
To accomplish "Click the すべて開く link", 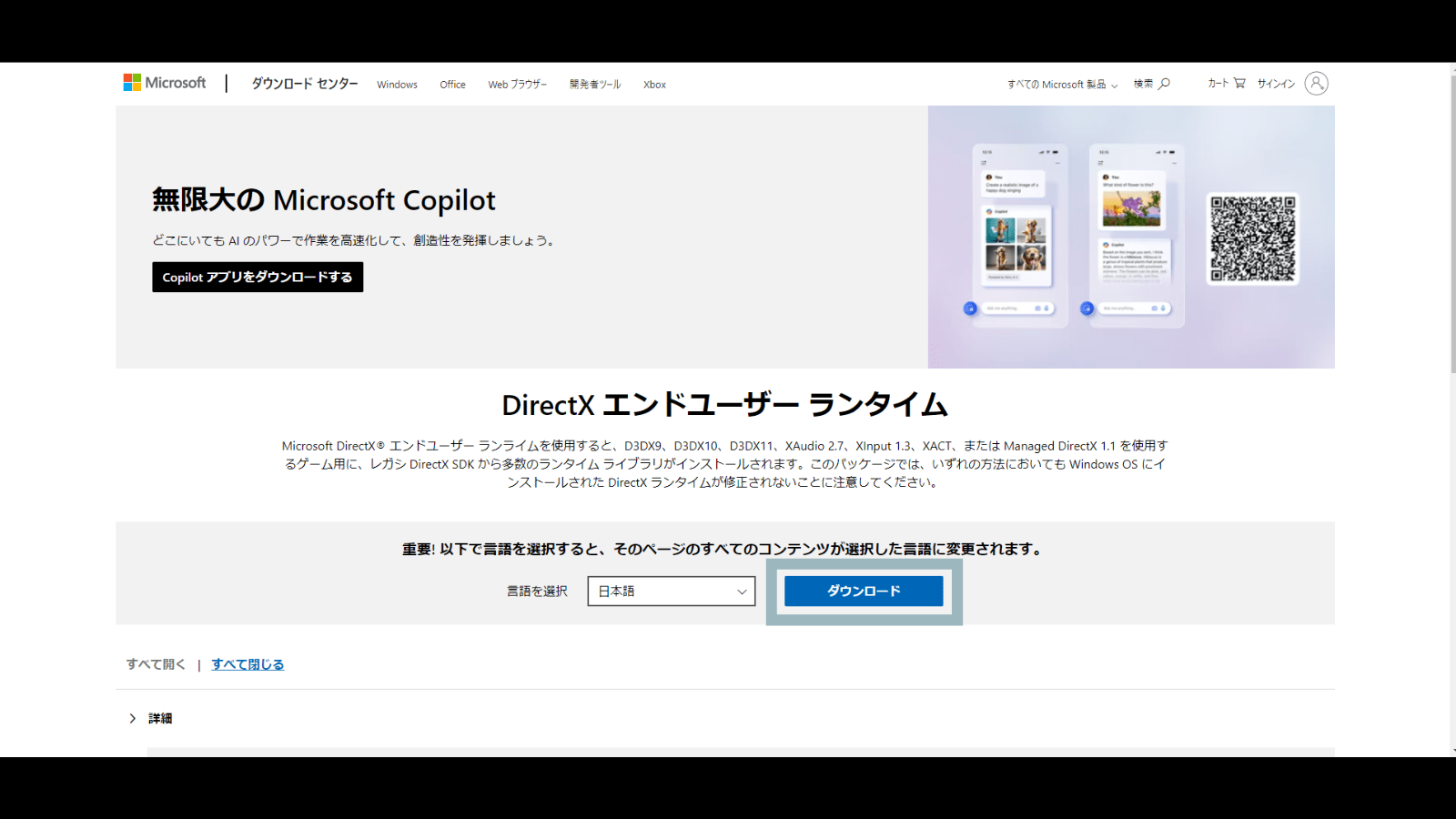I will click(x=156, y=663).
